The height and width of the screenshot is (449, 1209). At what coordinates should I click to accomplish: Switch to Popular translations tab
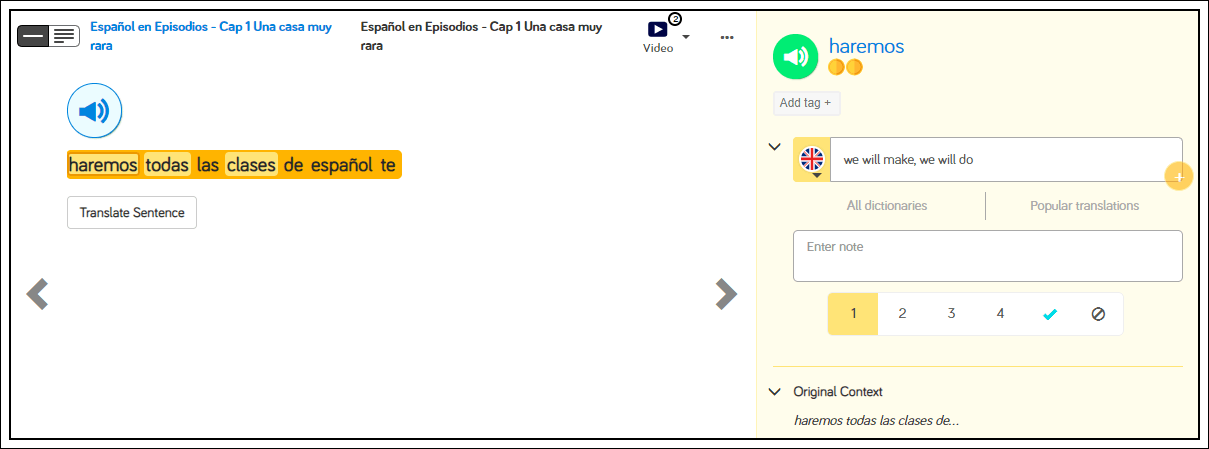pyautogui.click(x=1084, y=206)
